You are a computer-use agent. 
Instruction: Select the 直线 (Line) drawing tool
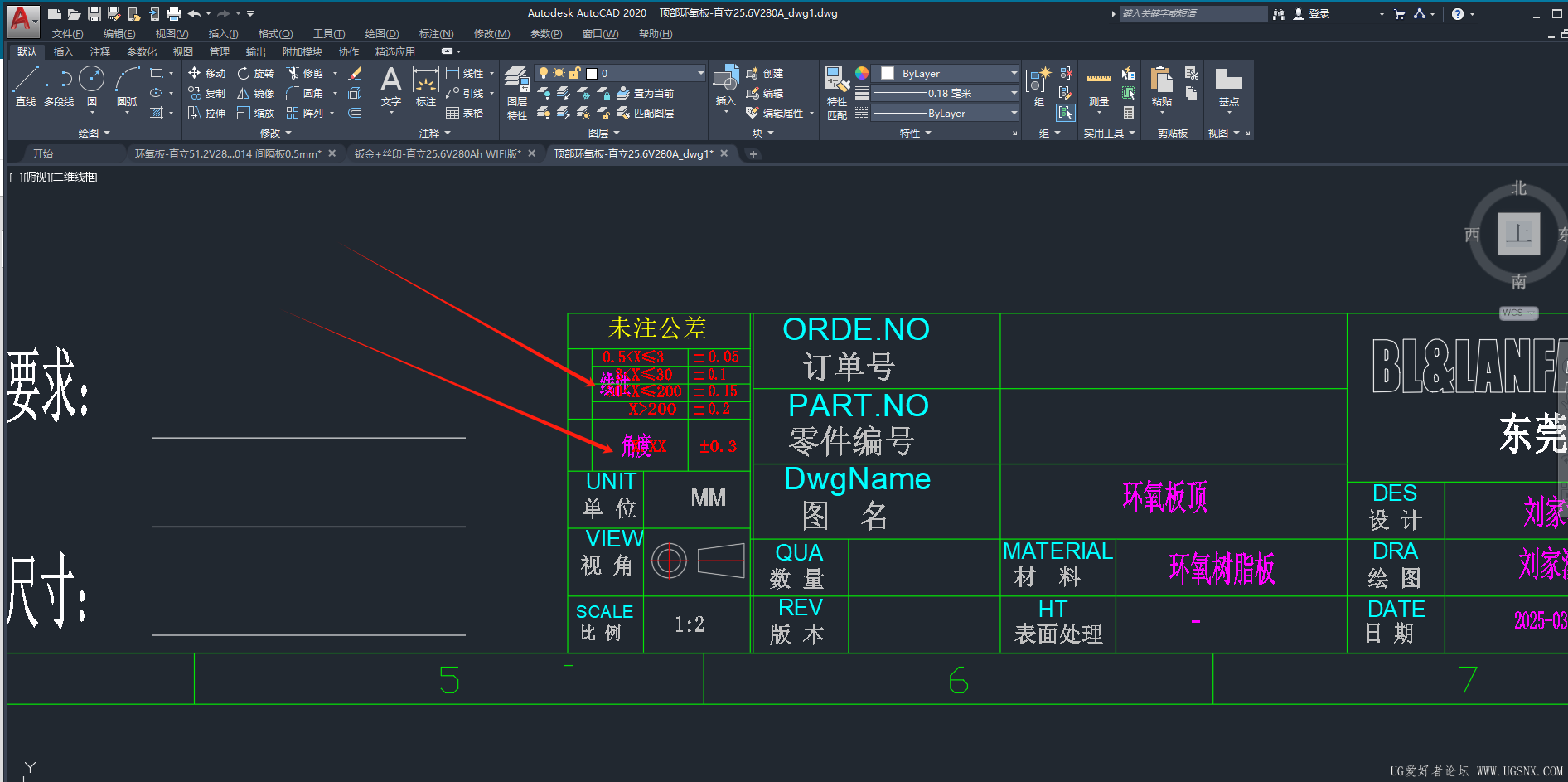click(26, 86)
